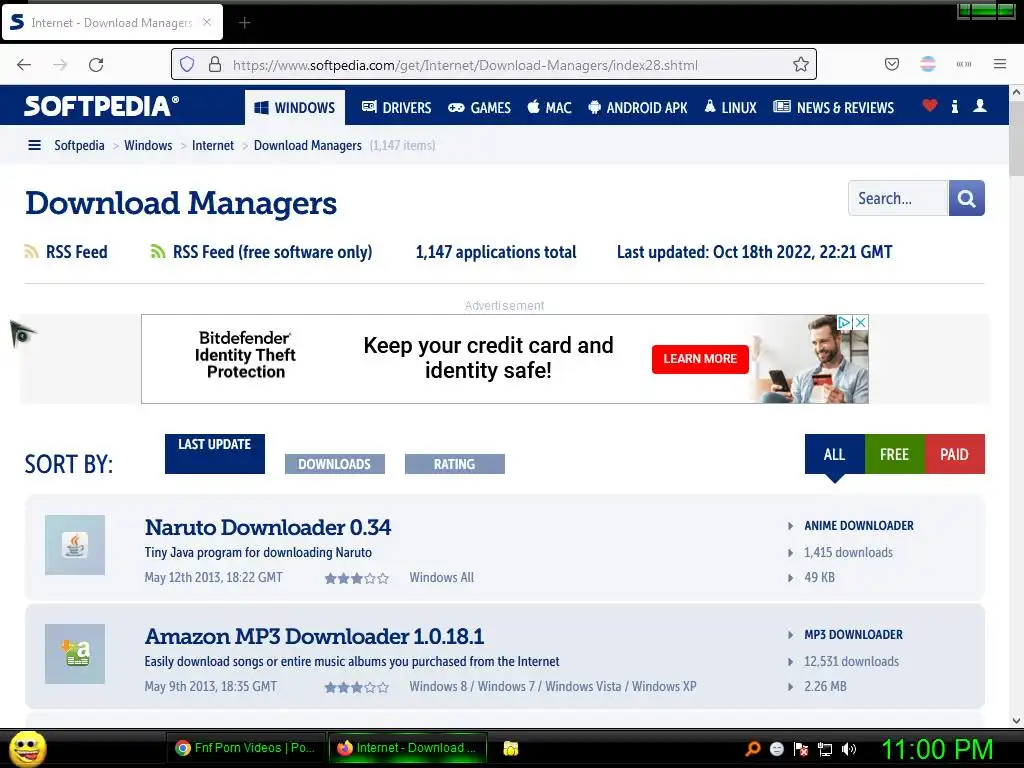This screenshot has height=768, width=1024.
Task: Close the Internet - Download Managers tab
Action: coord(207,22)
